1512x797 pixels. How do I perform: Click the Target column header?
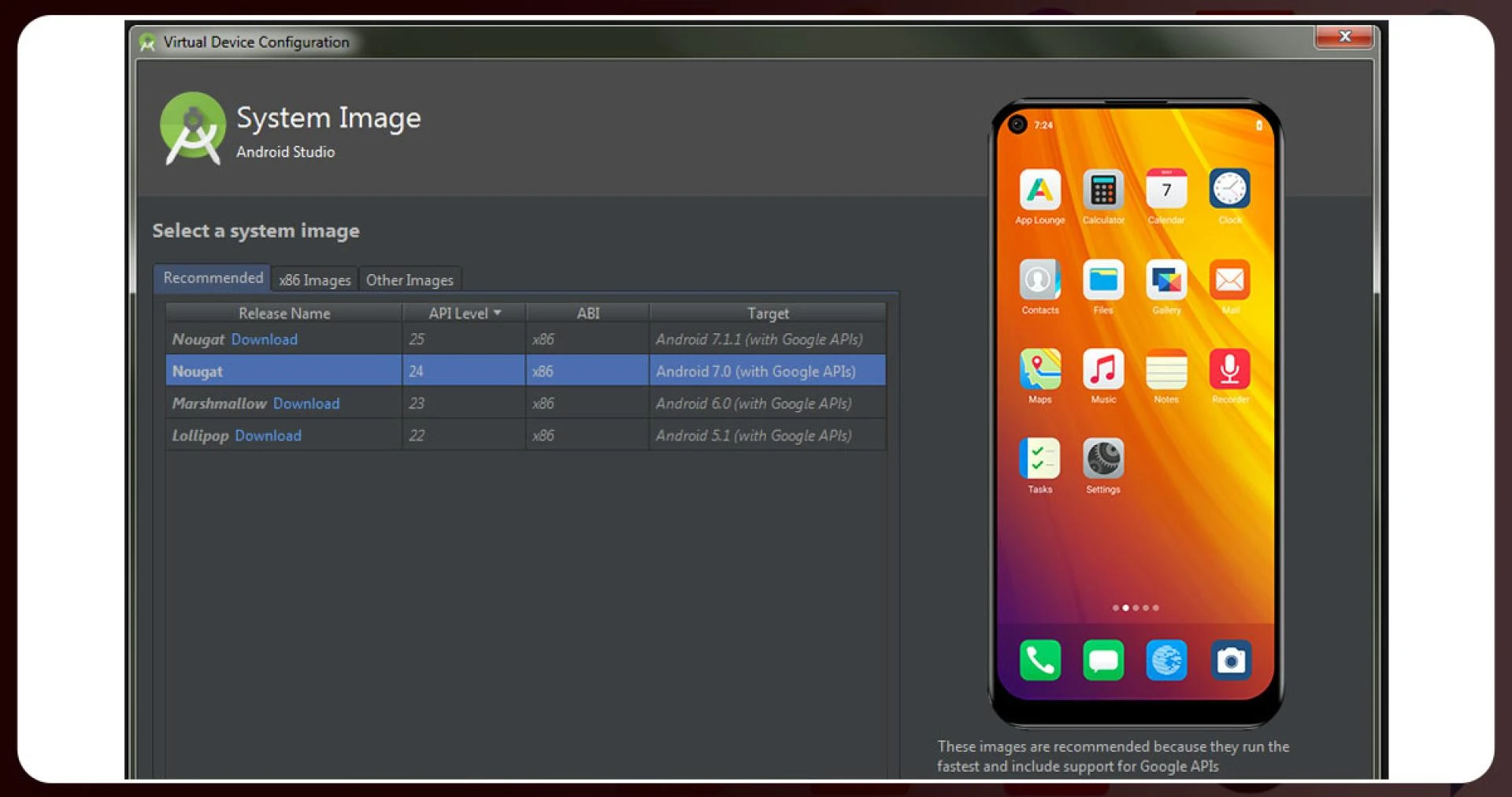click(x=767, y=313)
